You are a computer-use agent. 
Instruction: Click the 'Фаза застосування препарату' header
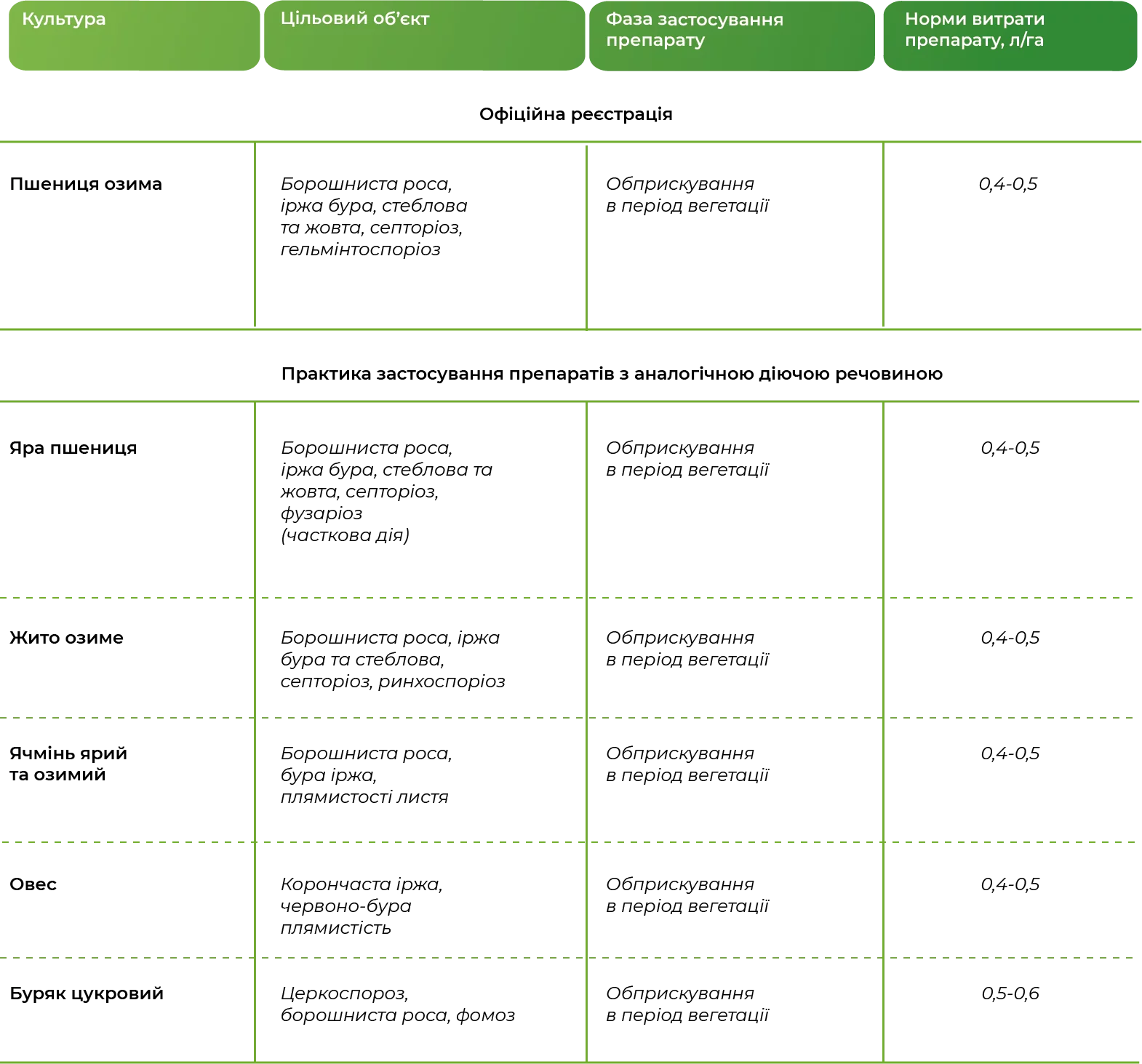(x=732, y=36)
